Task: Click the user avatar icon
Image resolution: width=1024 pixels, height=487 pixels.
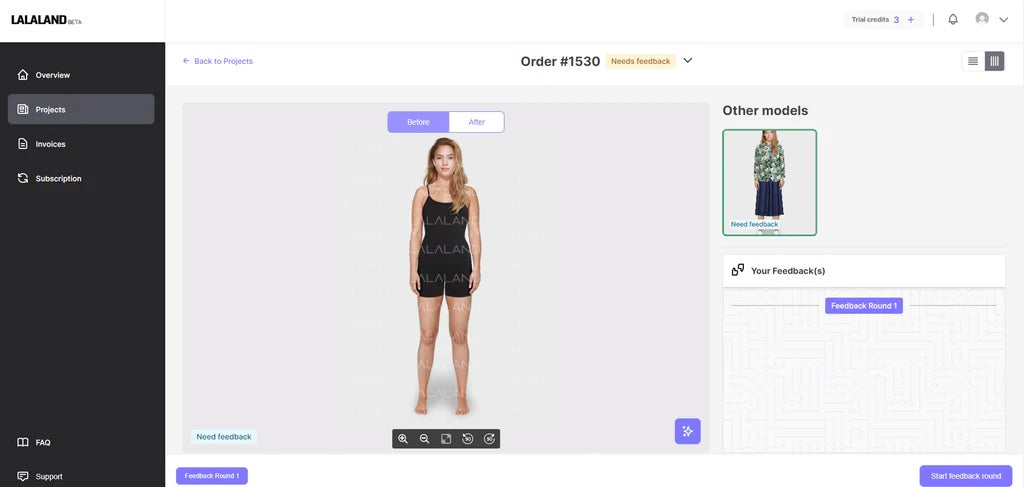Action: coord(982,19)
